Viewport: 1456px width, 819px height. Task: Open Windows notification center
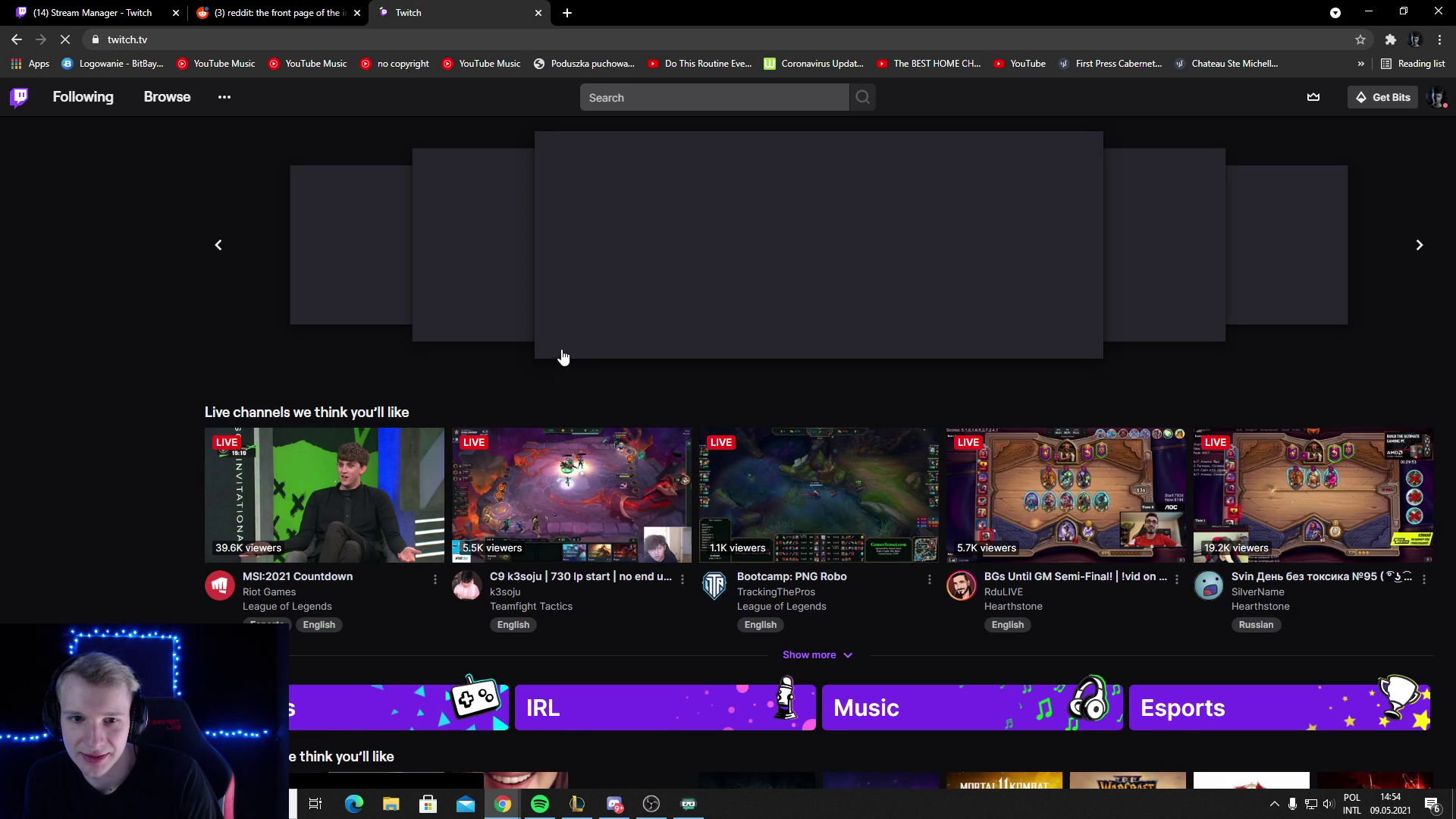(1432, 805)
